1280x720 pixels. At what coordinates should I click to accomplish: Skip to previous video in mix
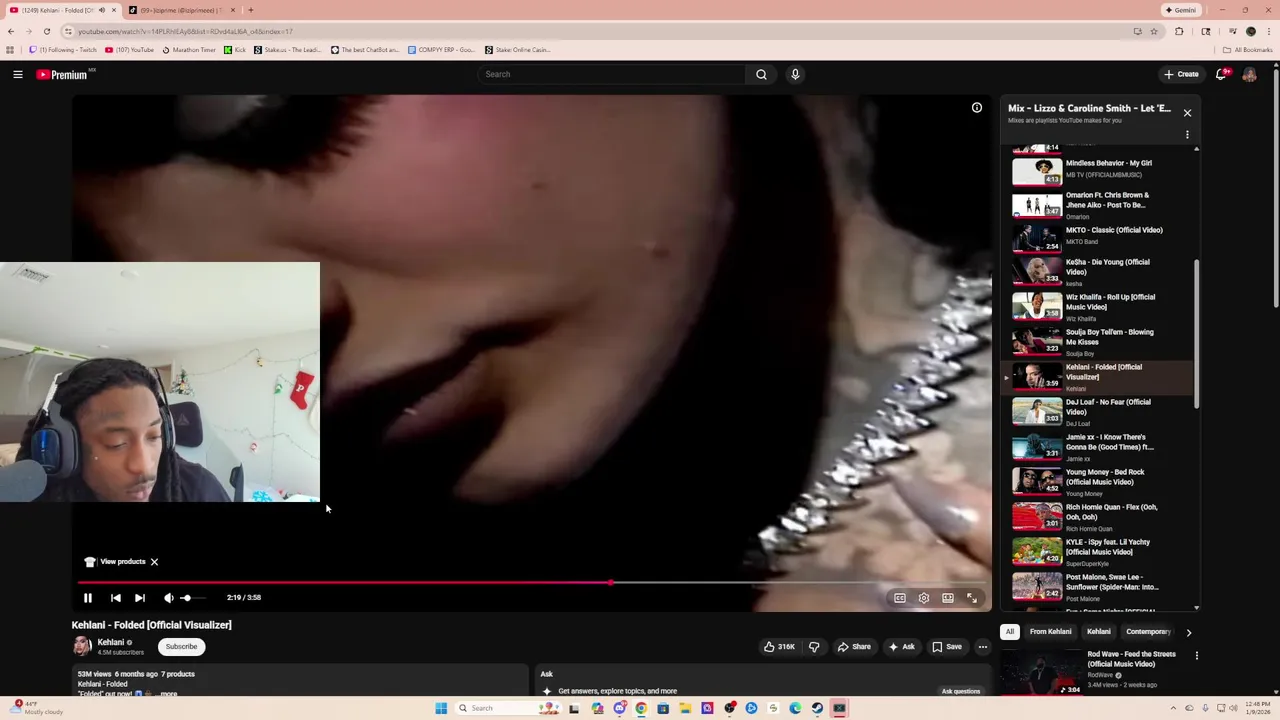pyautogui.click(x=115, y=598)
